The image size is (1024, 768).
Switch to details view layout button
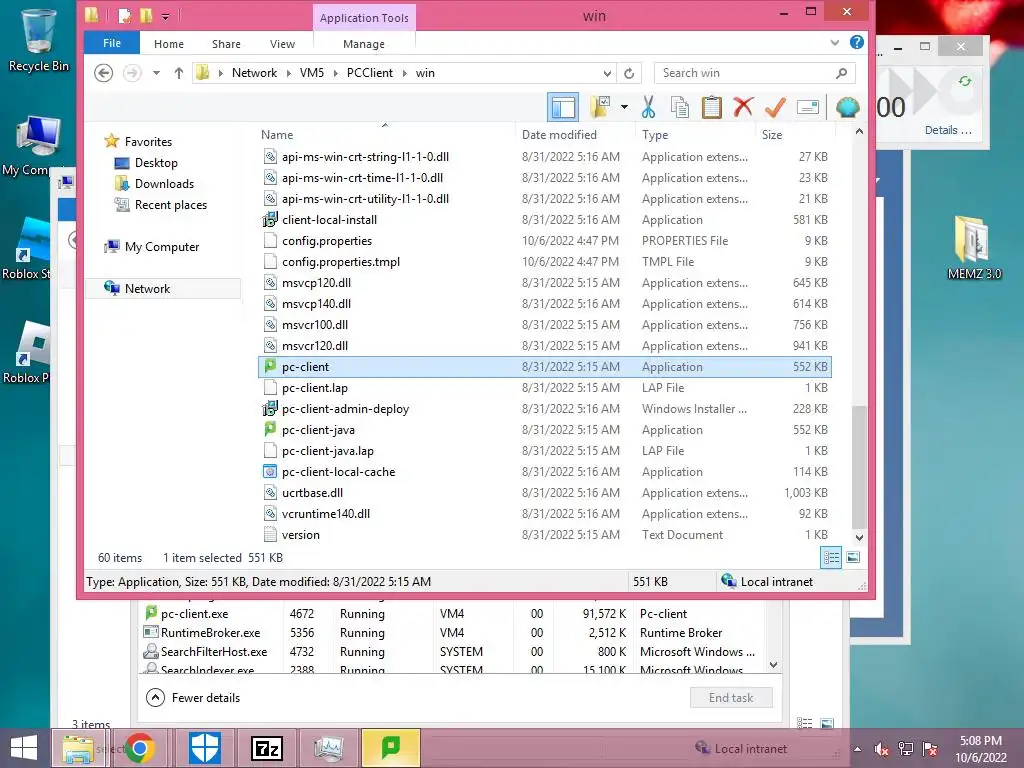831,558
